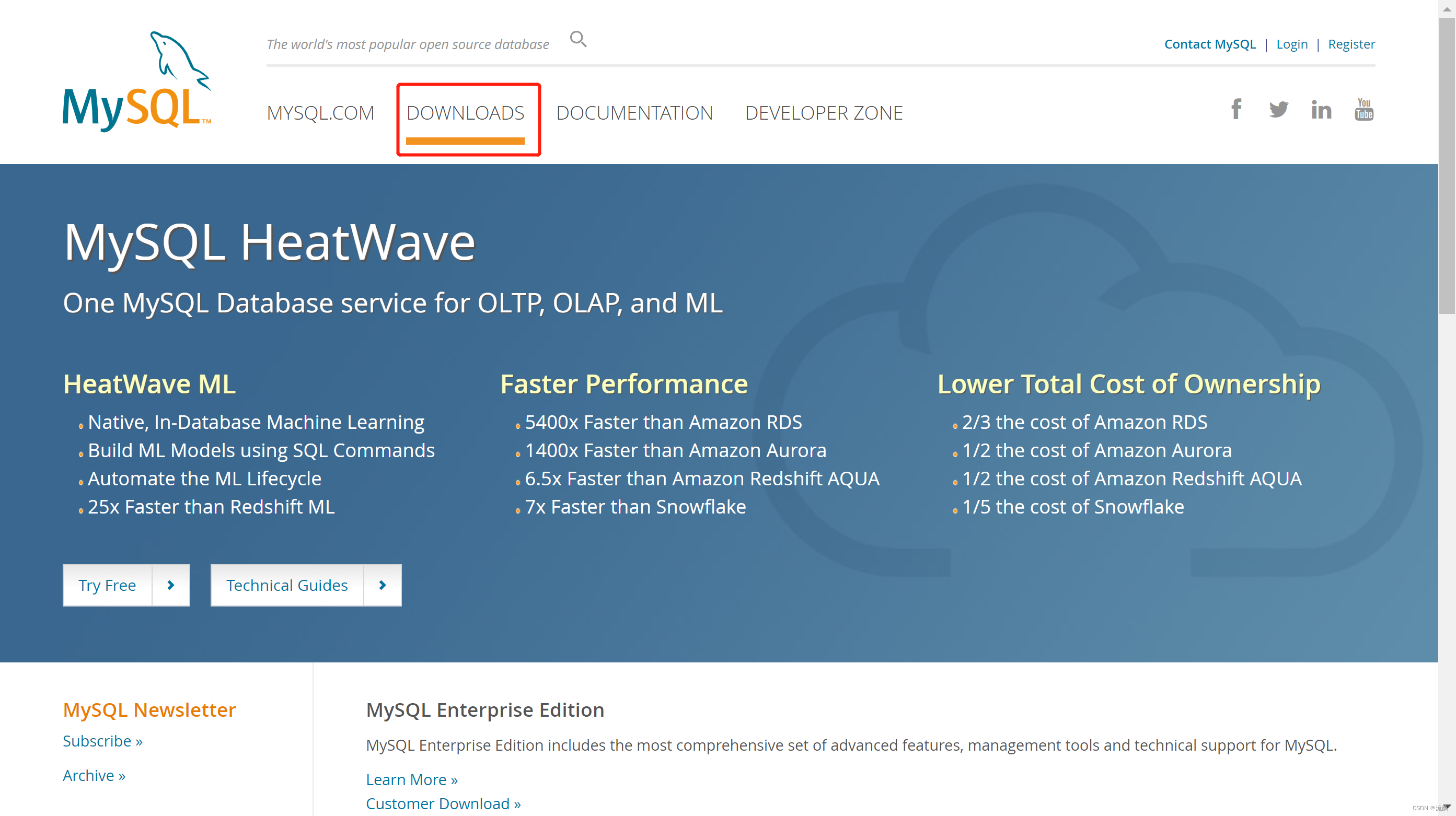Click the MySQL dolphin logo
Image resolution: width=1456 pixels, height=816 pixels.
137,80
